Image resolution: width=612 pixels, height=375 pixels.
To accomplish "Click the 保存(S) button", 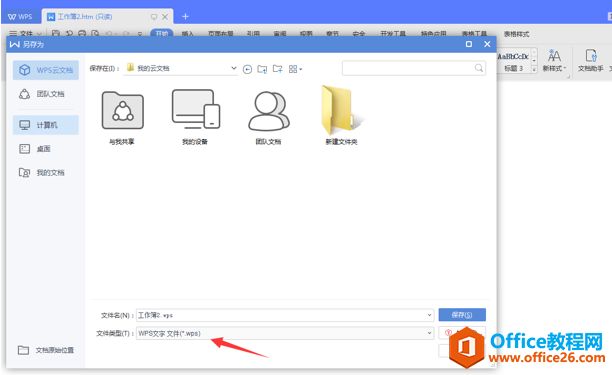I will tap(462, 315).
